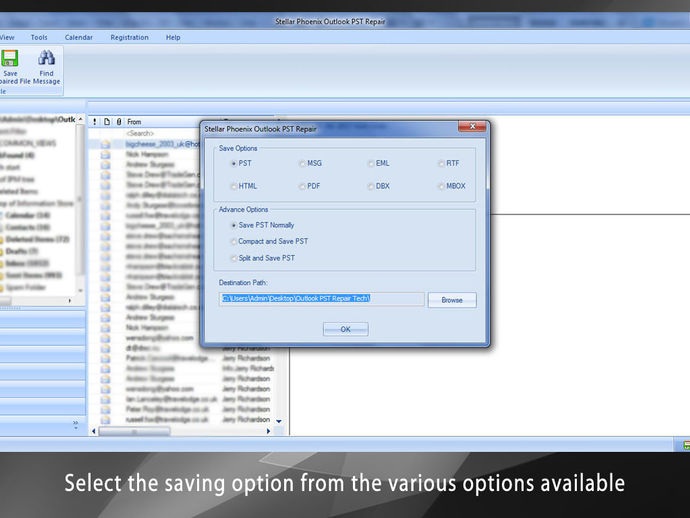Select the Contacts folder in tree
The width and height of the screenshot is (690, 518).
point(28,227)
